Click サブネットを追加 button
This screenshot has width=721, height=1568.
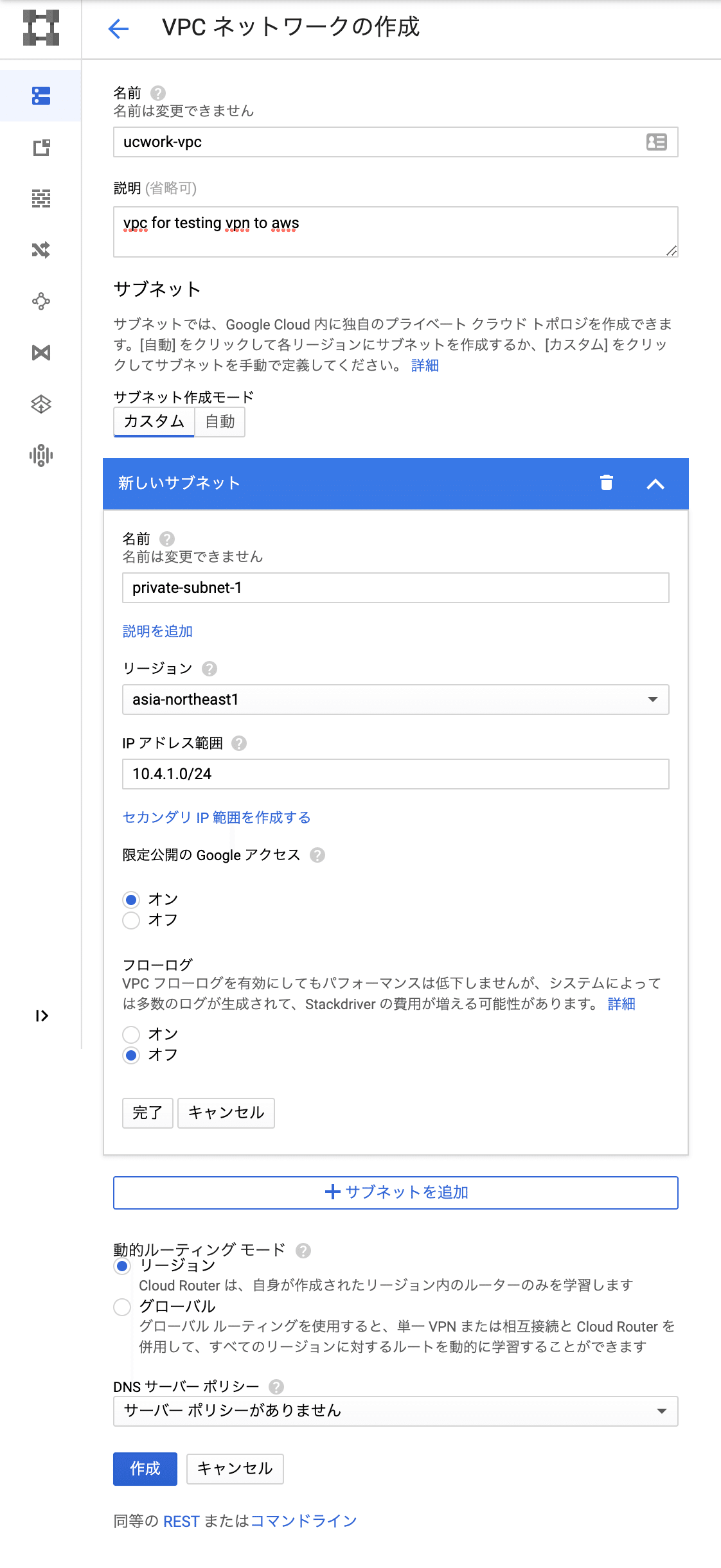click(396, 1193)
